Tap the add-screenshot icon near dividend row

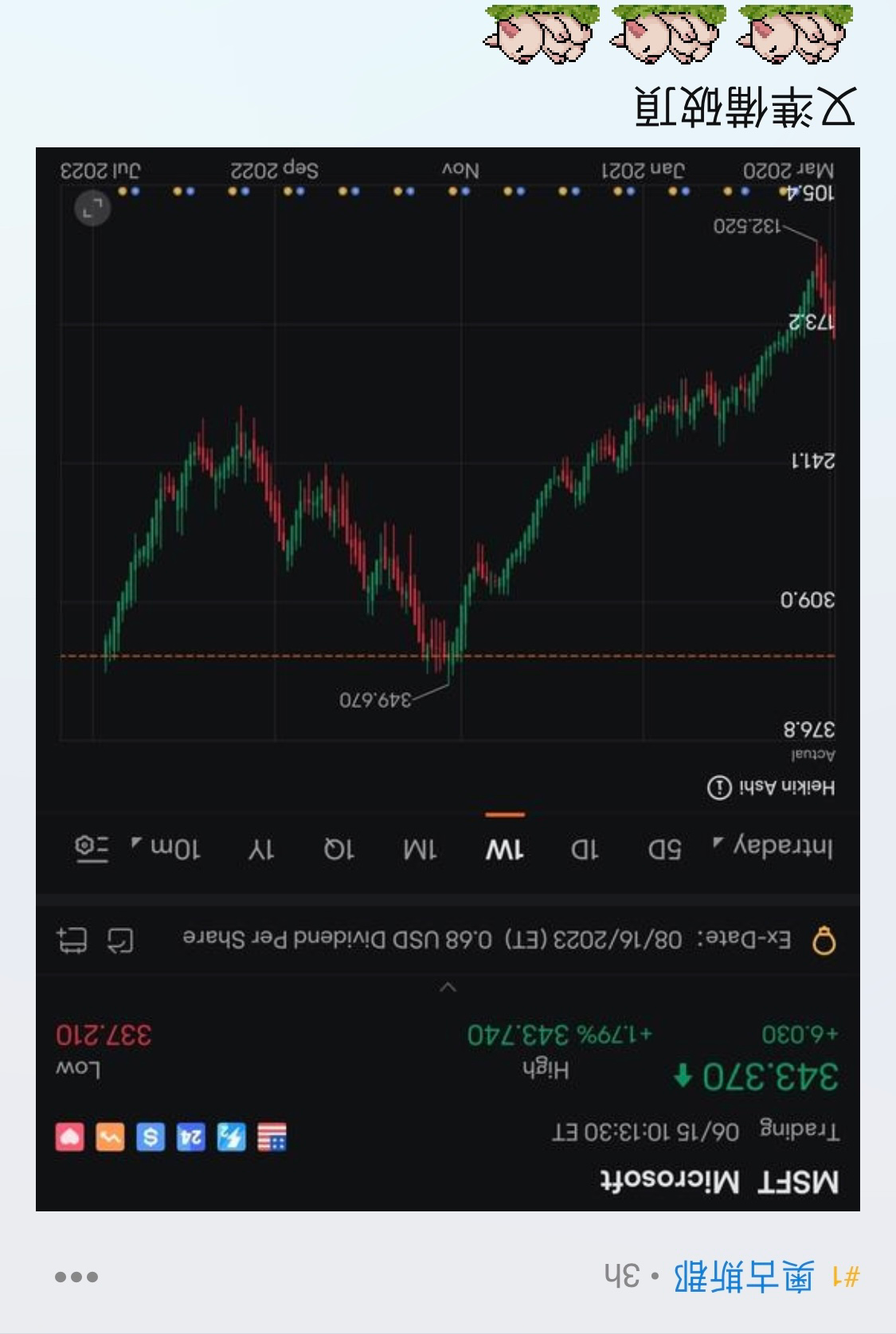point(72,941)
